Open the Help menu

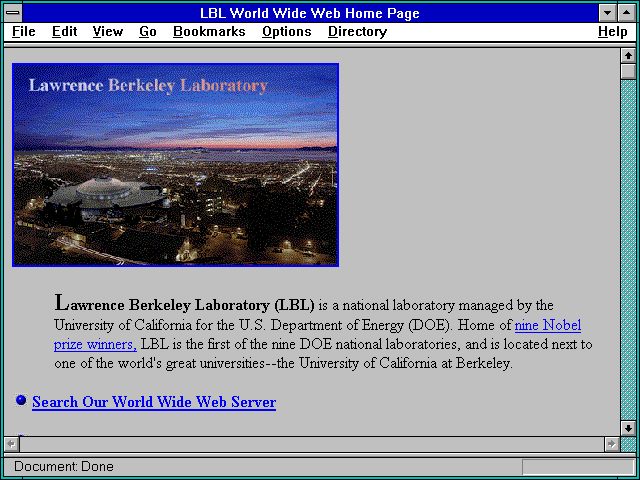point(613,32)
